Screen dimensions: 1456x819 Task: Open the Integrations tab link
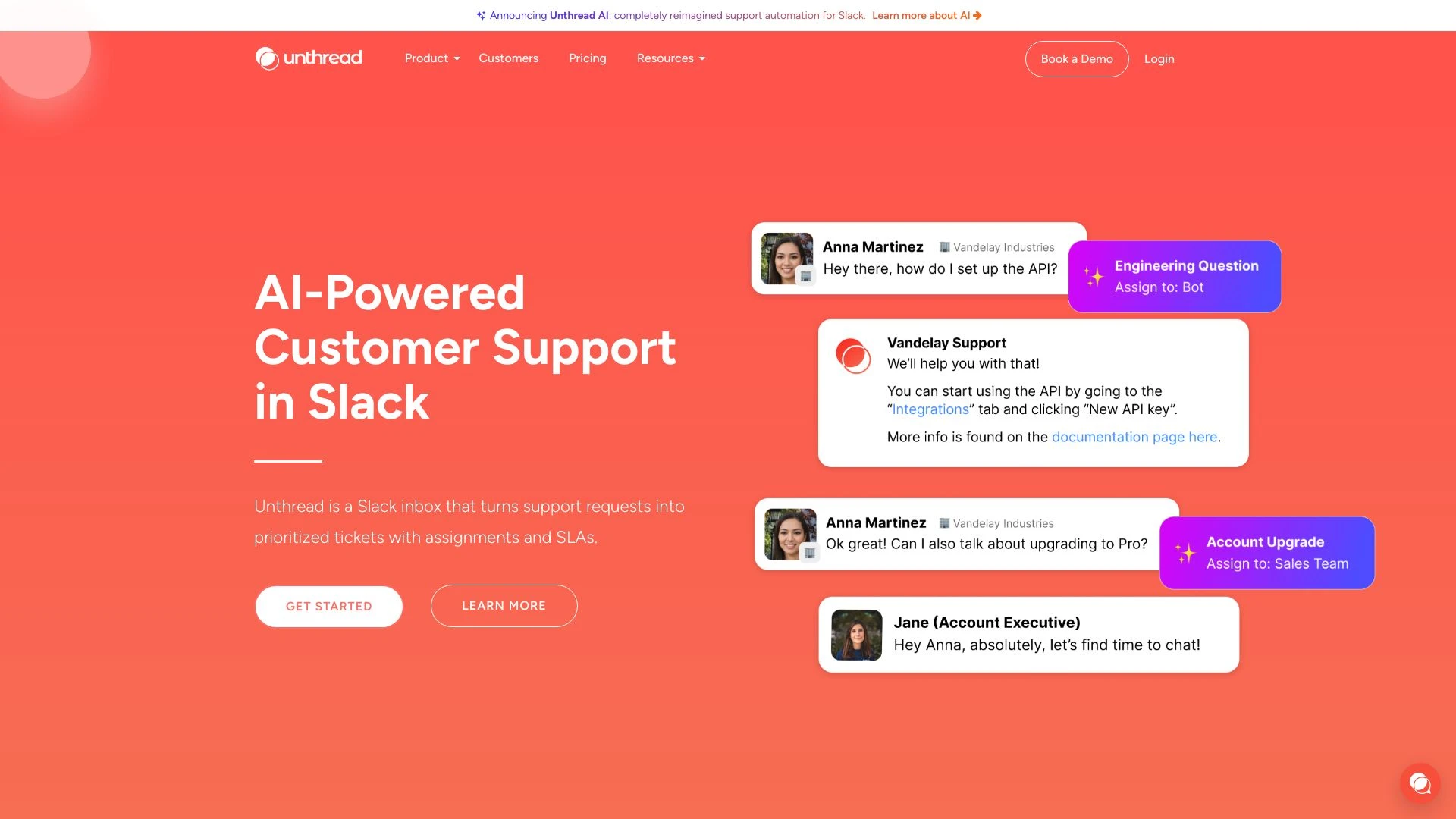(929, 409)
